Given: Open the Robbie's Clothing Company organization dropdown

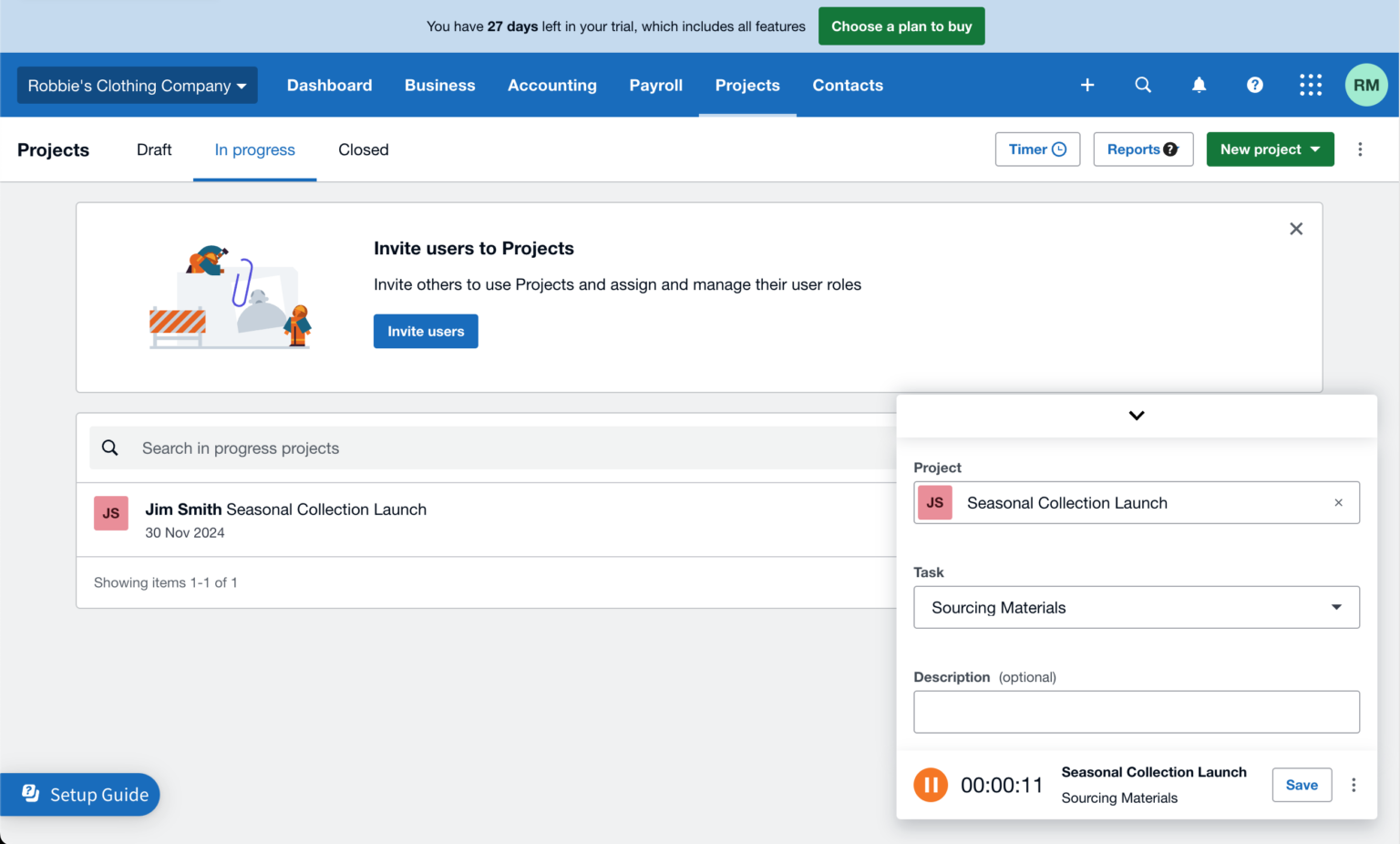Looking at the screenshot, I should [137, 85].
